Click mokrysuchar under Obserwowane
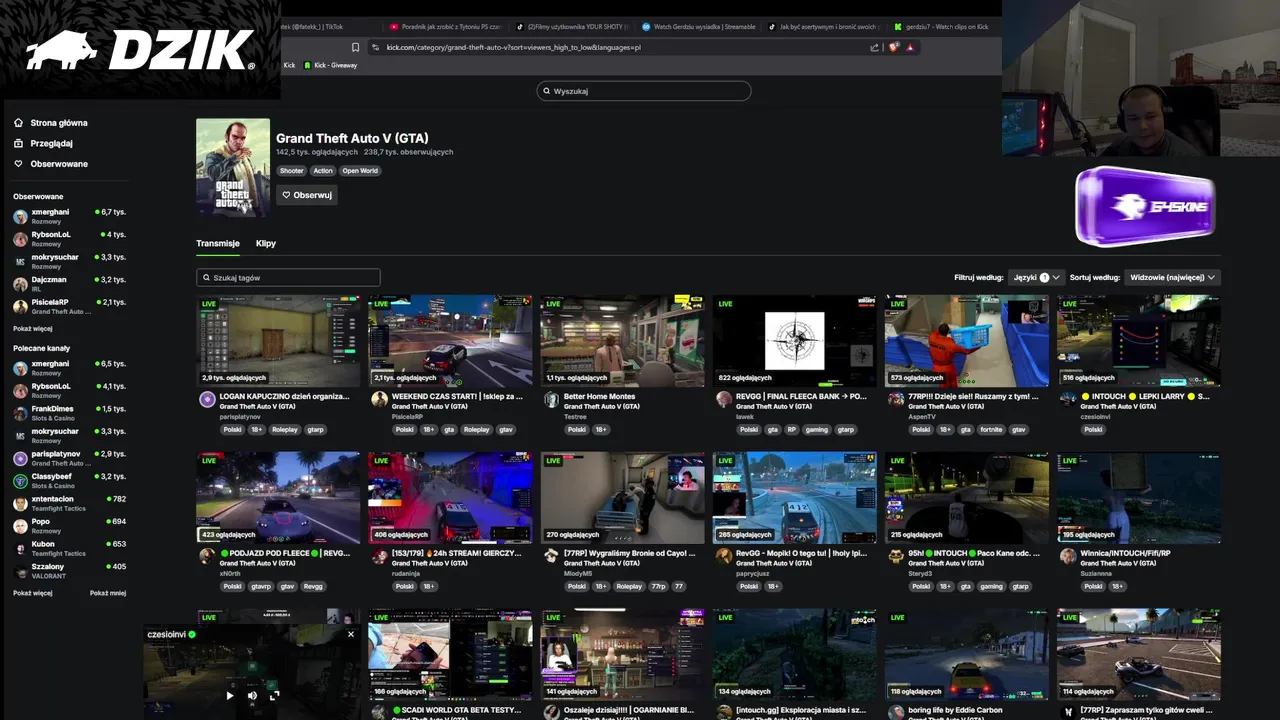Screen dimensions: 1280x720 point(55,257)
